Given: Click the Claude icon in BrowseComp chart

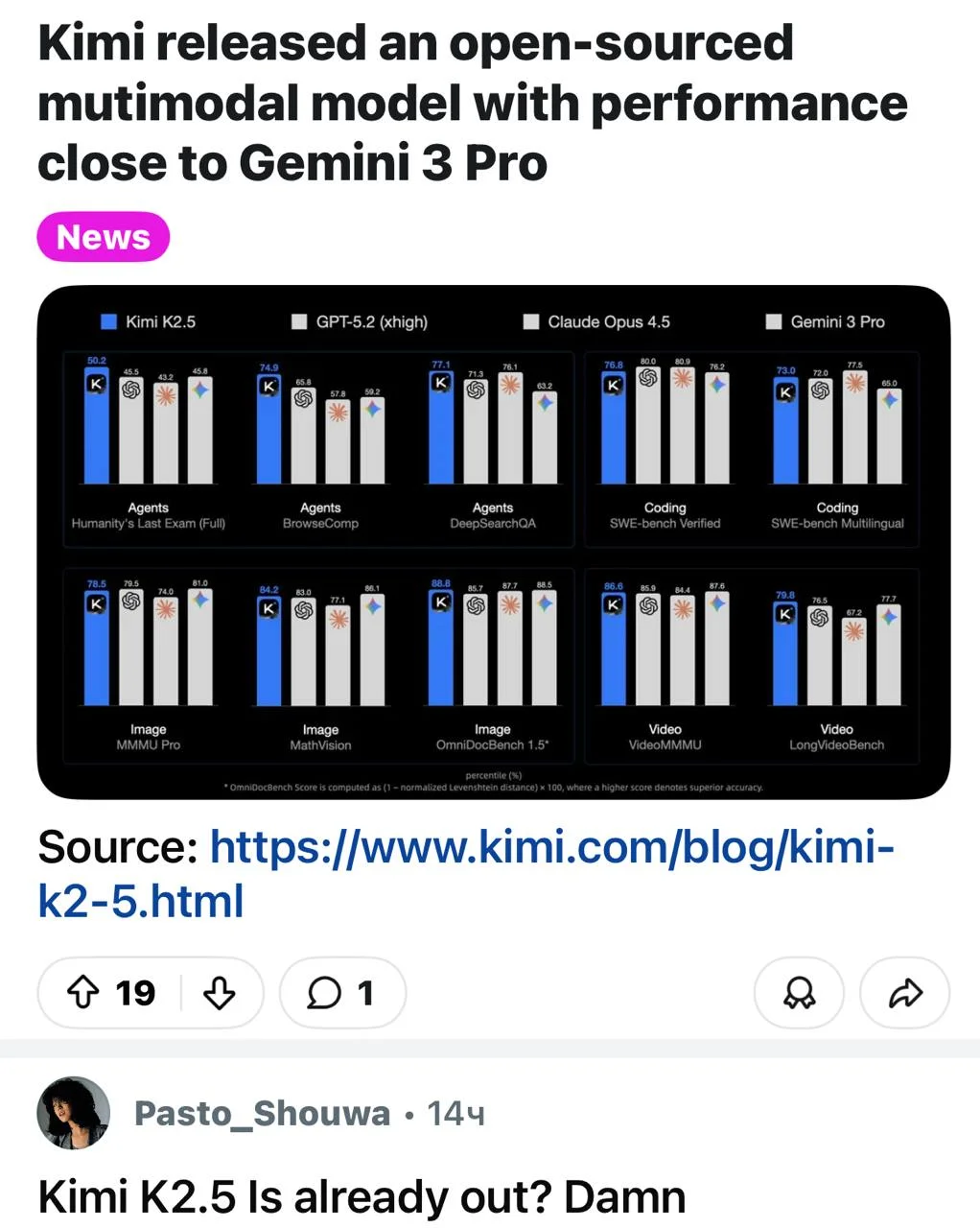Looking at the screenshot, I should pyautogui.click(x=338, y=412).
